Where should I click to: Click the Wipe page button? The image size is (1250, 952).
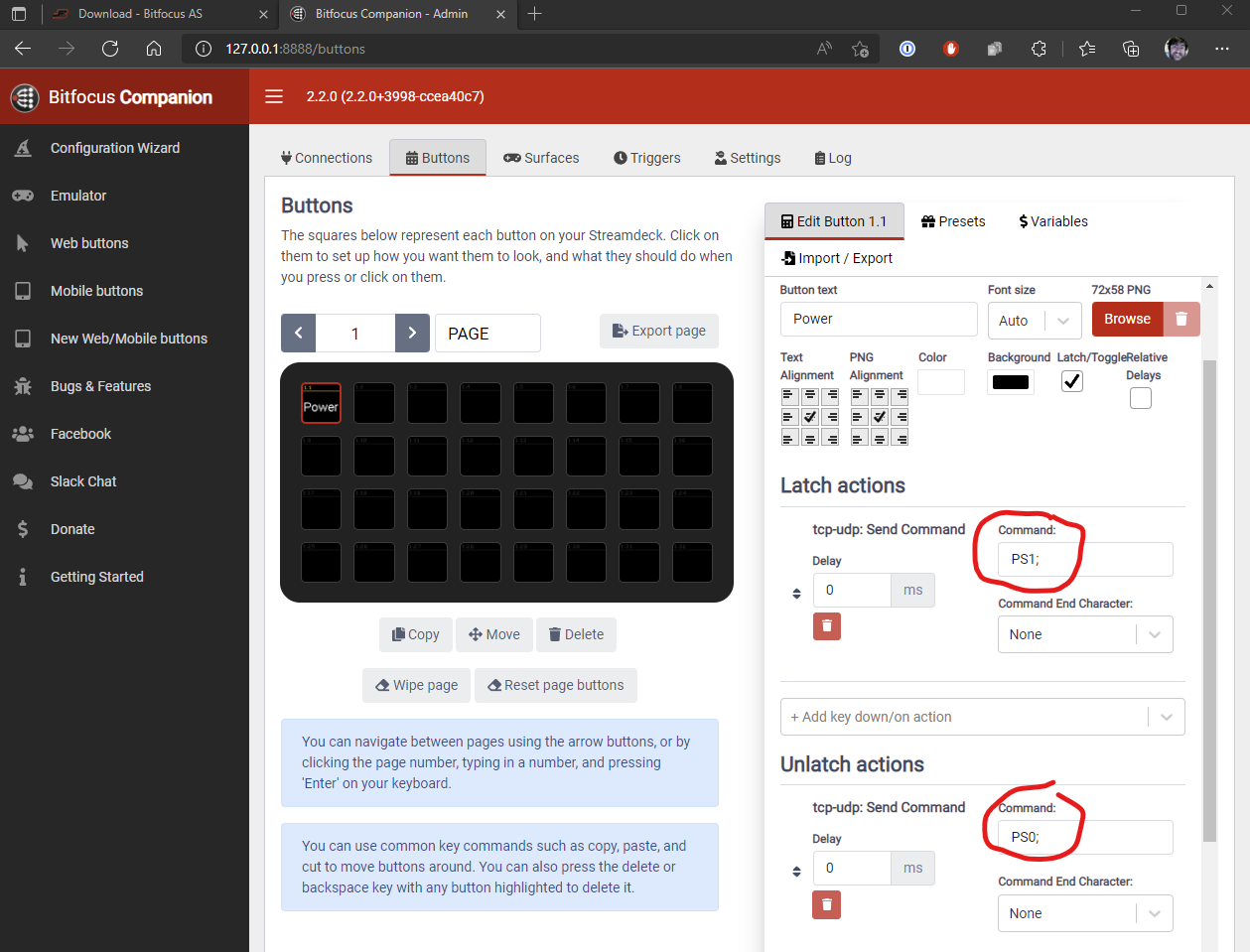(x=417, y=685)
